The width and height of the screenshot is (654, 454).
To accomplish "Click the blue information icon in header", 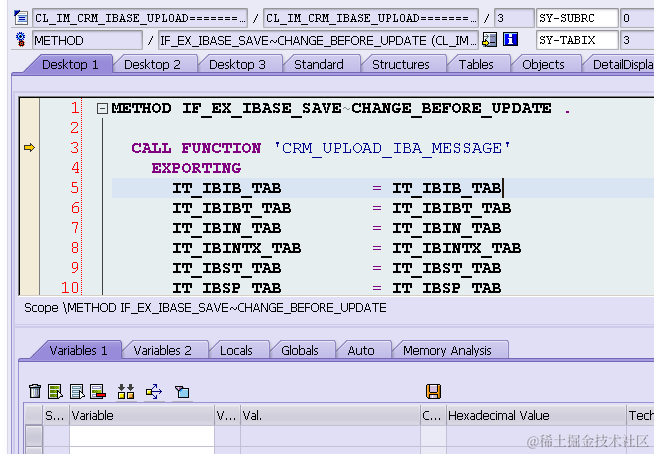I will pyautogui.click(x=510, y=40).
